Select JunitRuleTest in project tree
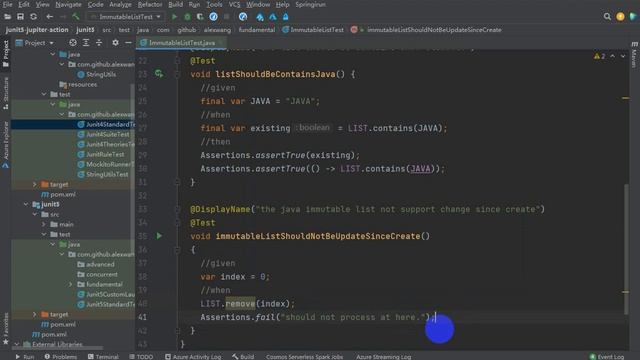 [101, 154]
